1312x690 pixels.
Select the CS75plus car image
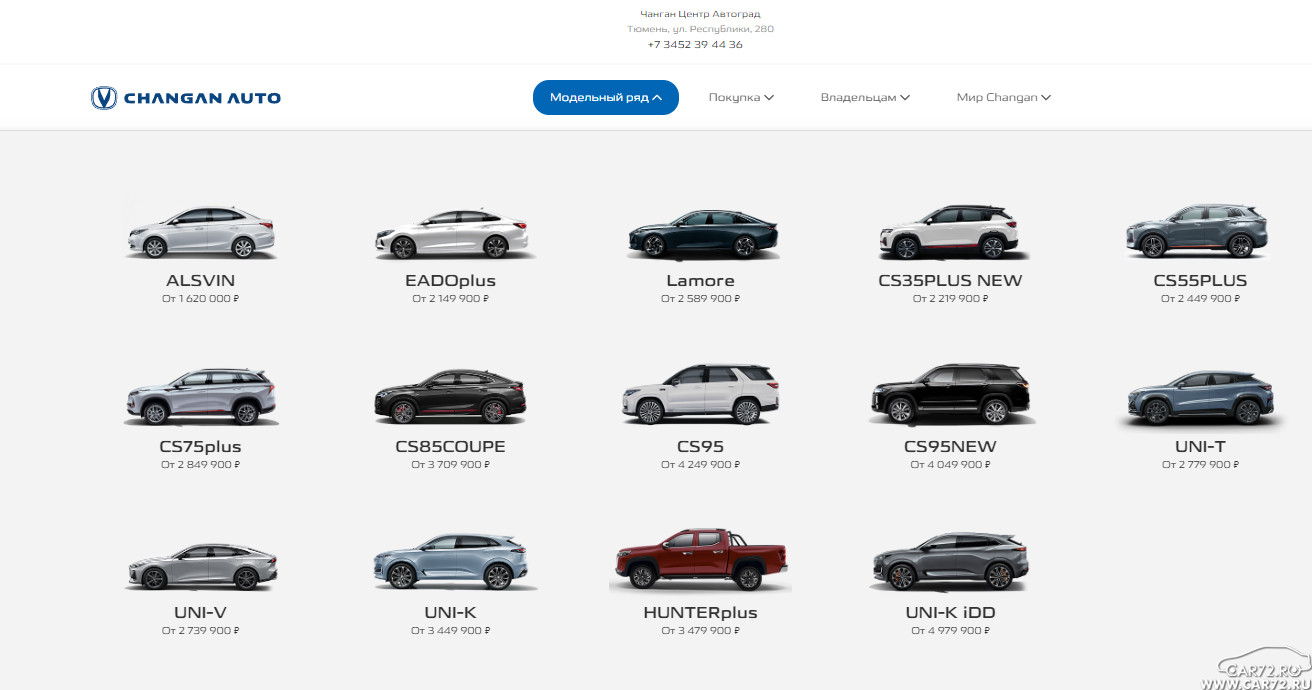click(200, 397)
